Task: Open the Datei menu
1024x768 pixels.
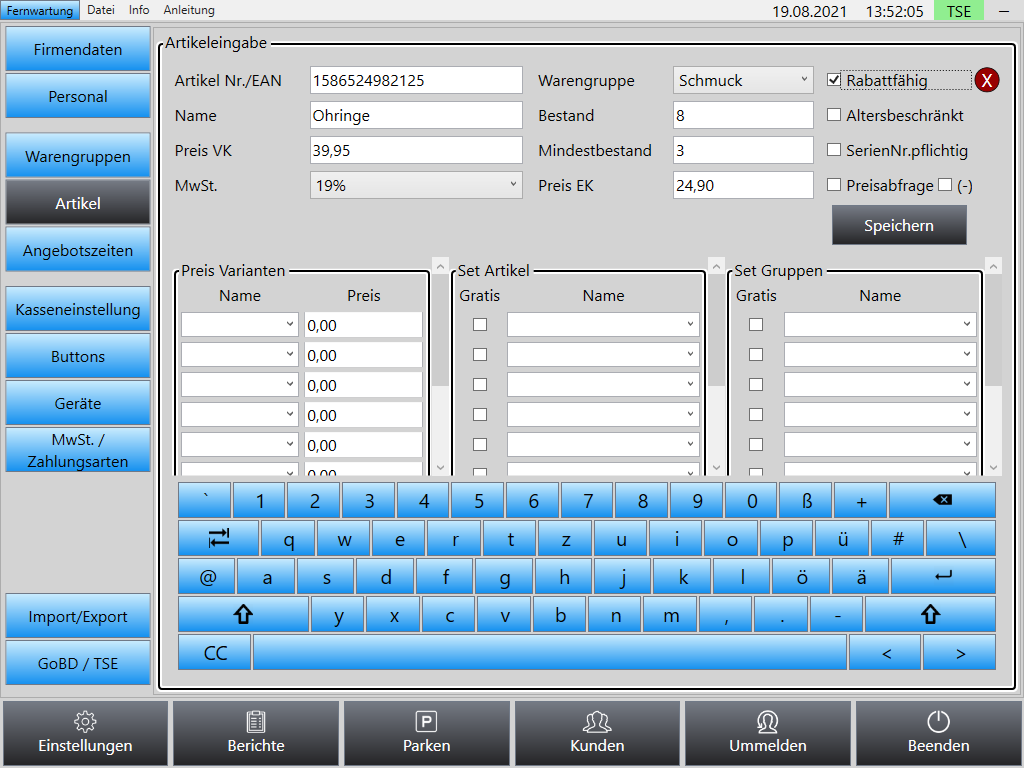Action: 101,10
